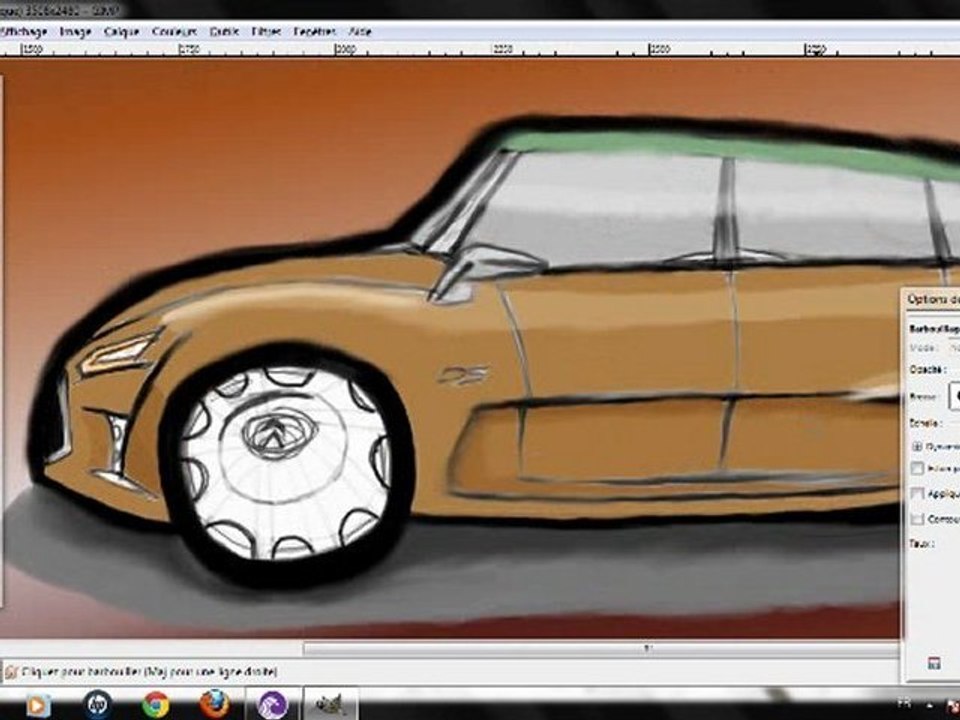Click the smudge tool icon in status bar

pos(11,672)
